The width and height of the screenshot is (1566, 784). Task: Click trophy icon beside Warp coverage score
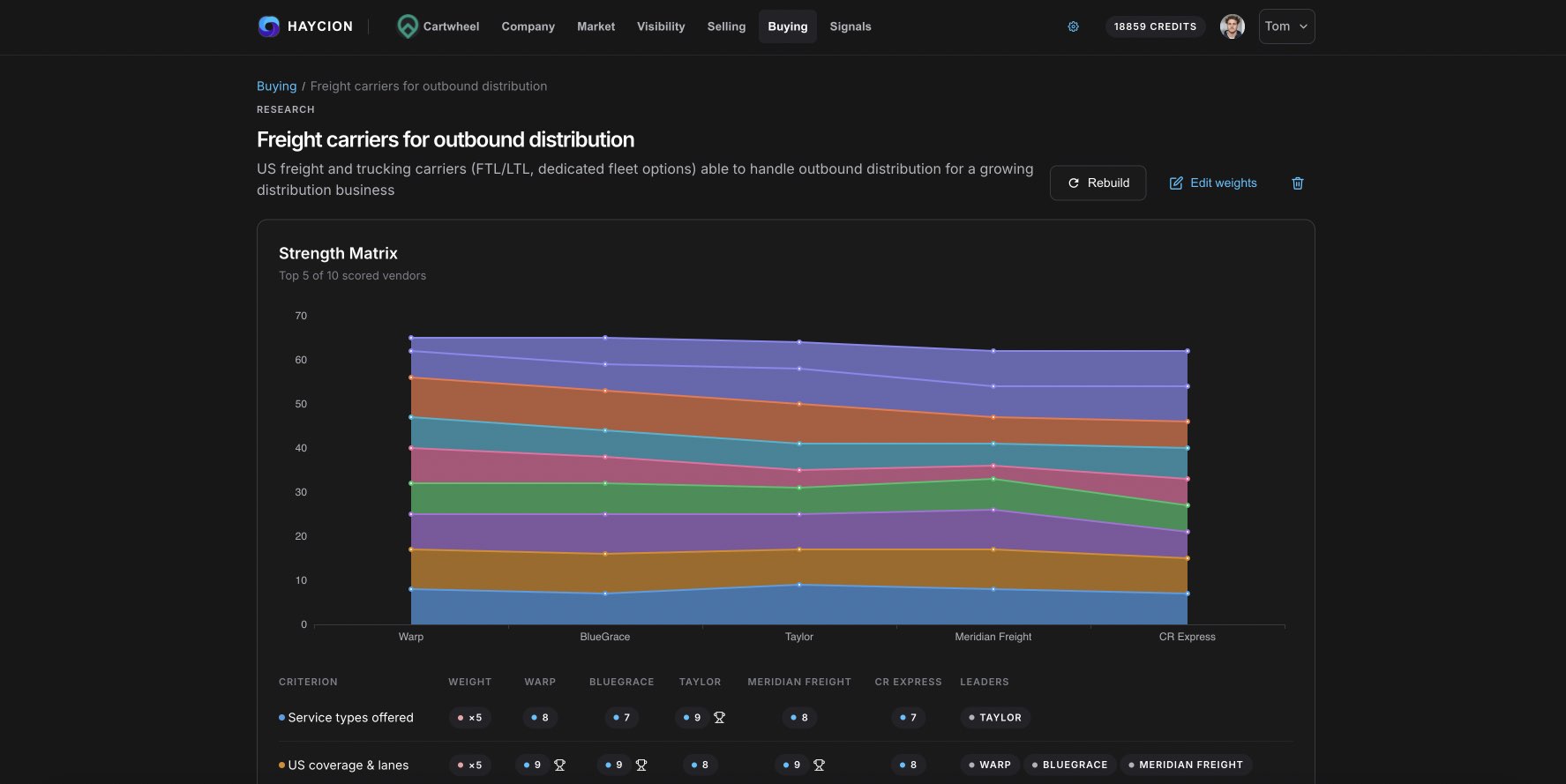pyautogui.click(x=559, y=765)
